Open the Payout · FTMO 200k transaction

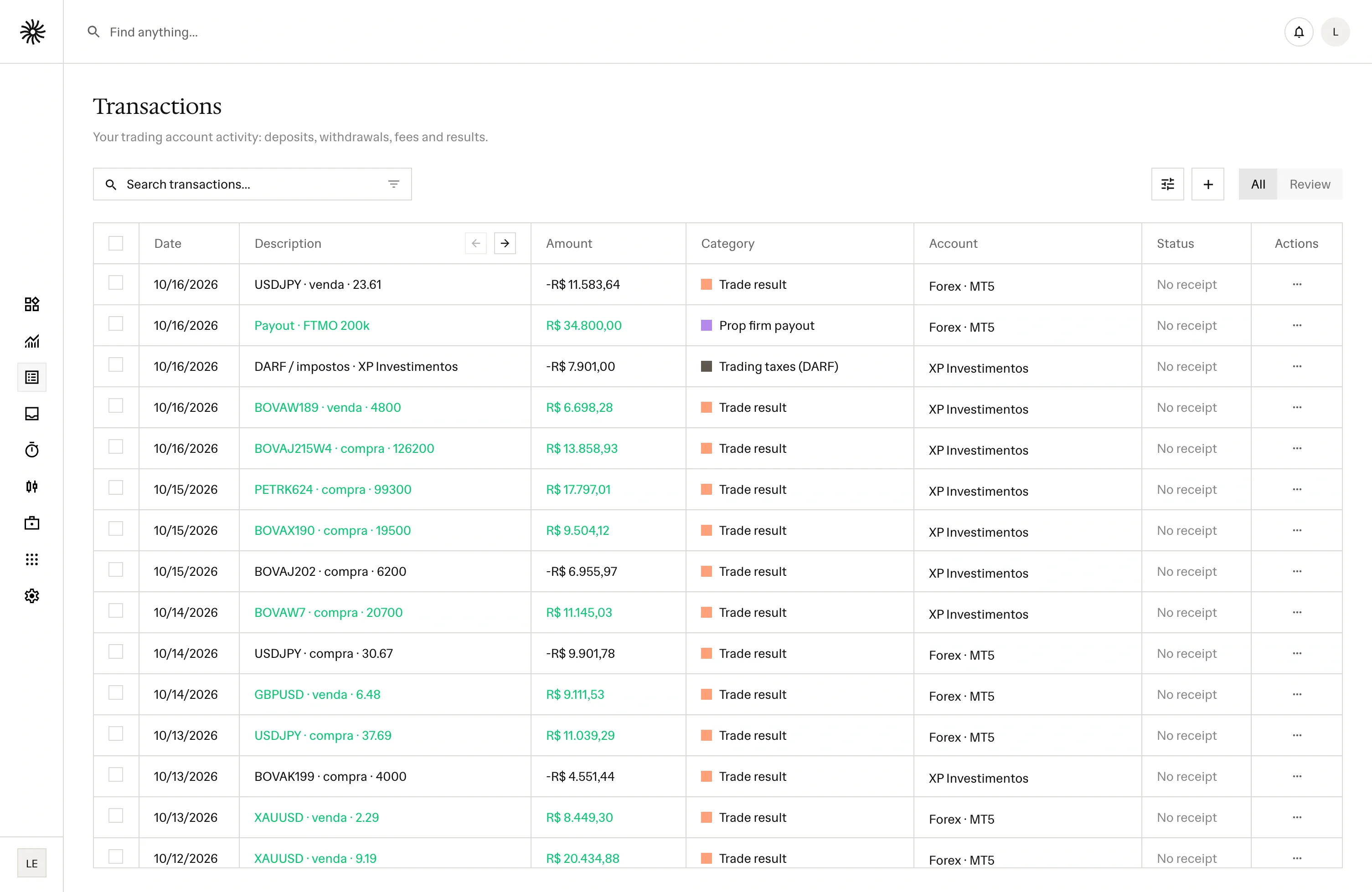tap(312, 326)
